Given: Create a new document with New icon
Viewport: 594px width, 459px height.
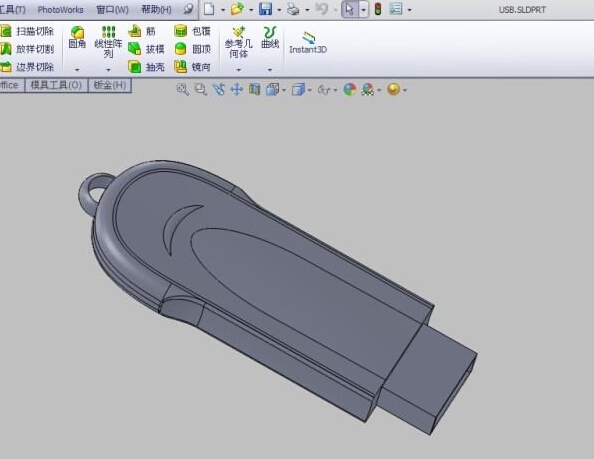Looking at the screenshot, I should click(x=209, y=9).
